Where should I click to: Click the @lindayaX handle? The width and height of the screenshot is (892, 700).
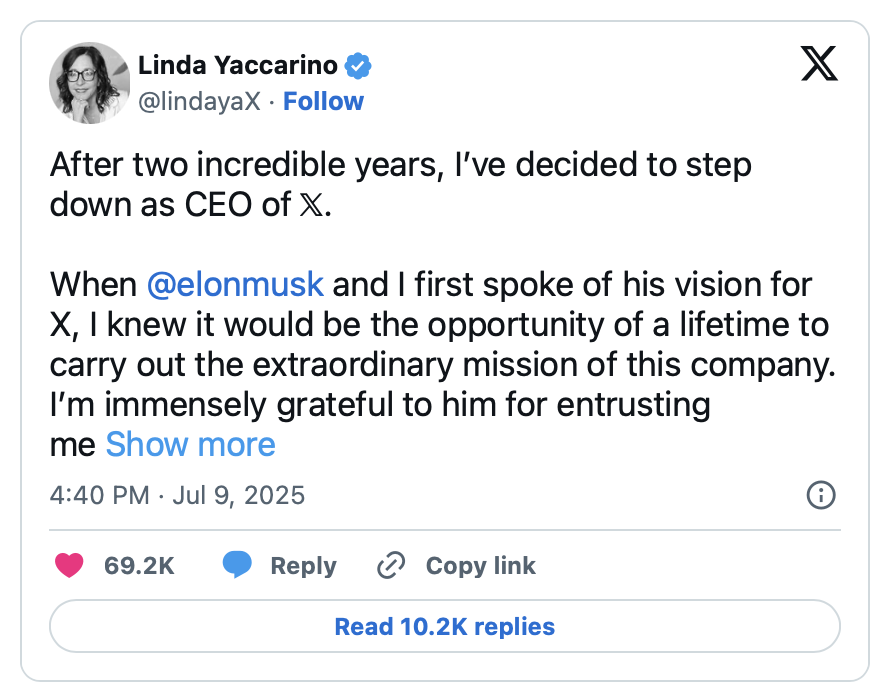click(199, 102)
